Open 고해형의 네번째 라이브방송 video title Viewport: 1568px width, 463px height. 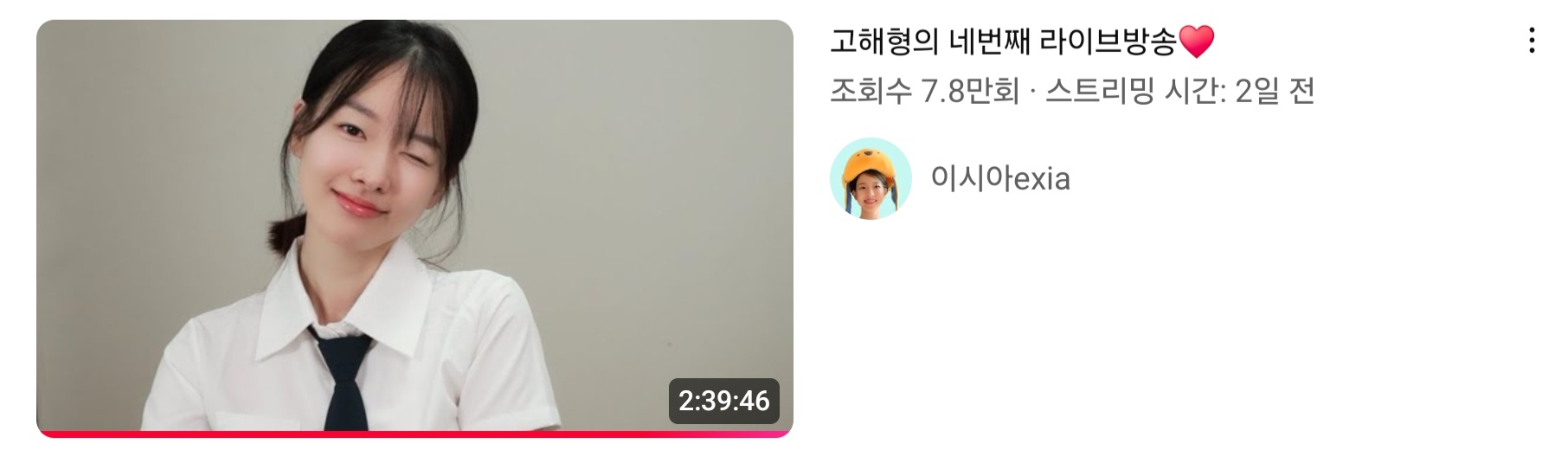point(1022,41)
